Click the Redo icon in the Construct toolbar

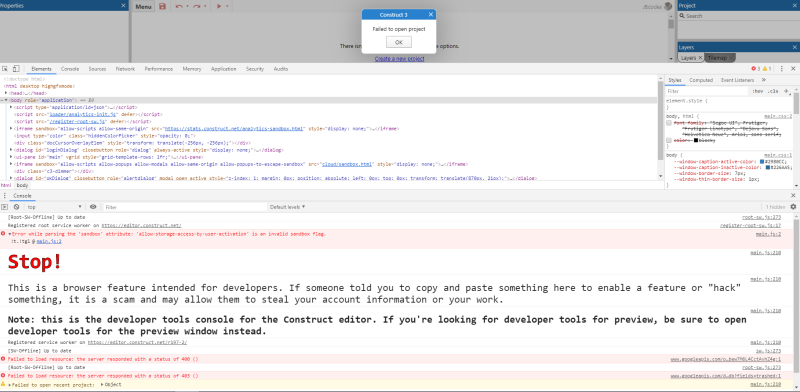pyautogui.click(x=196, y=7)
